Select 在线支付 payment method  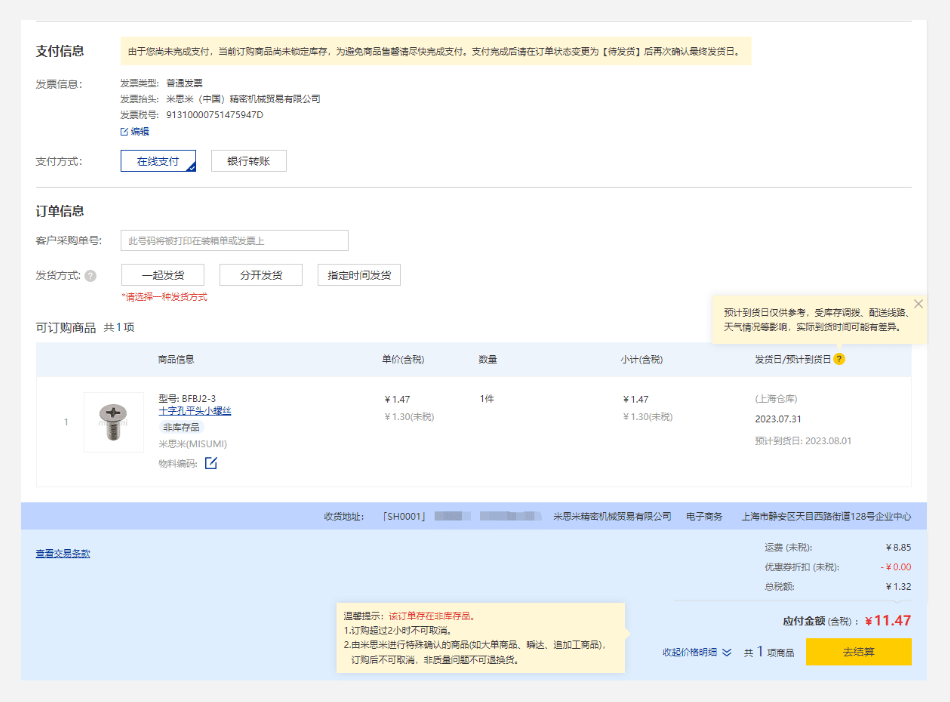tap(158, 161)
